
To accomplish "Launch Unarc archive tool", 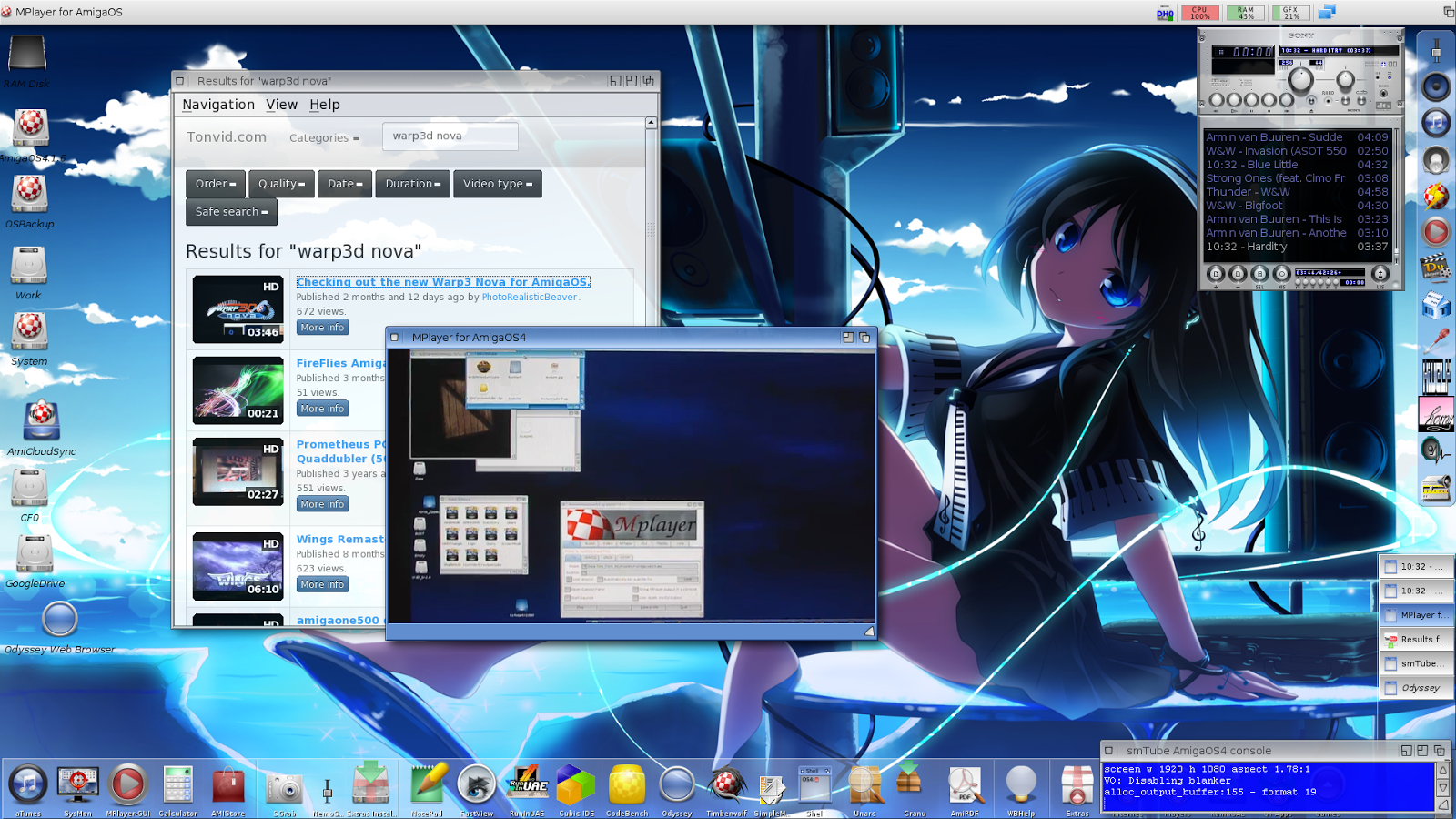I will (864, 784).
